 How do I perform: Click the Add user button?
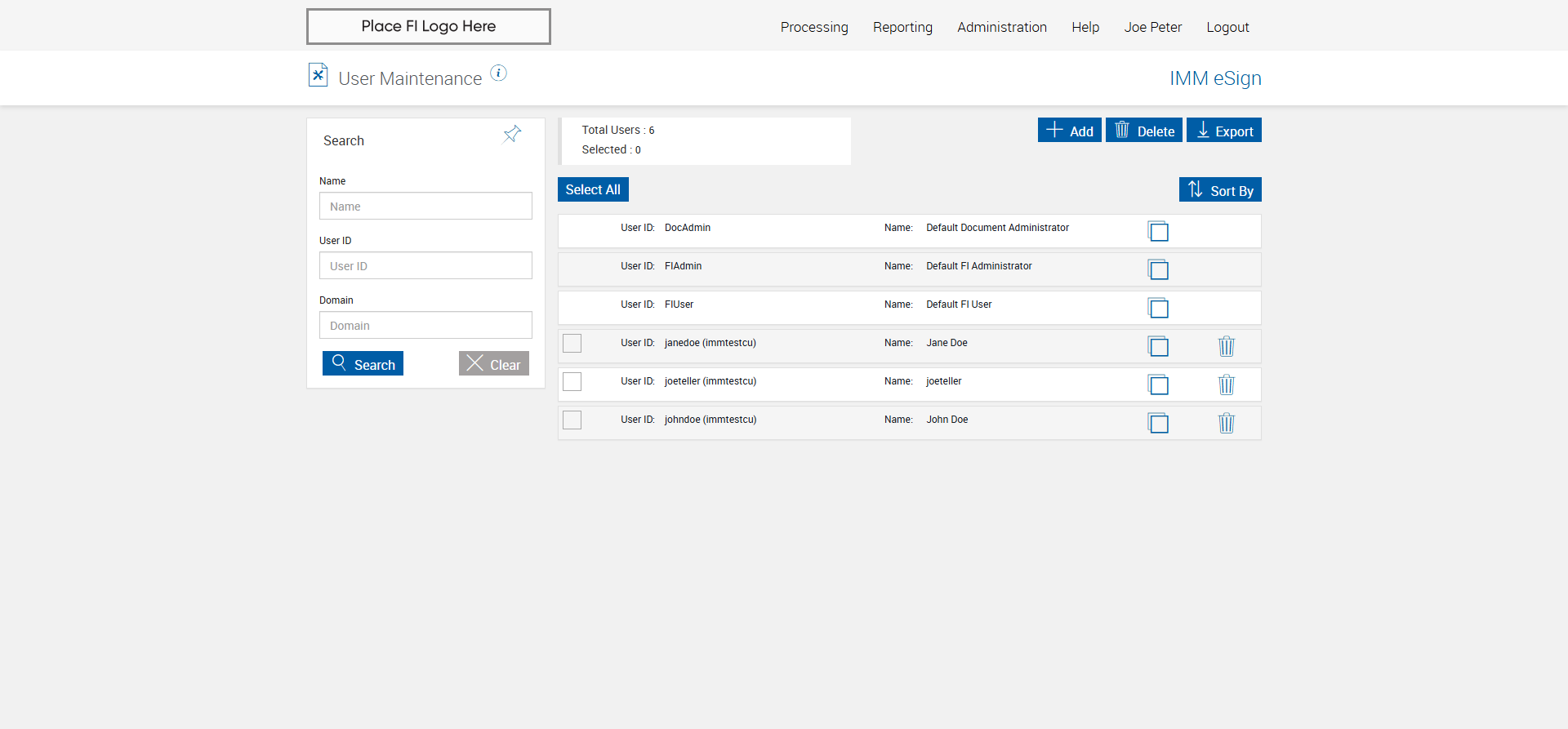point(1070,130)
